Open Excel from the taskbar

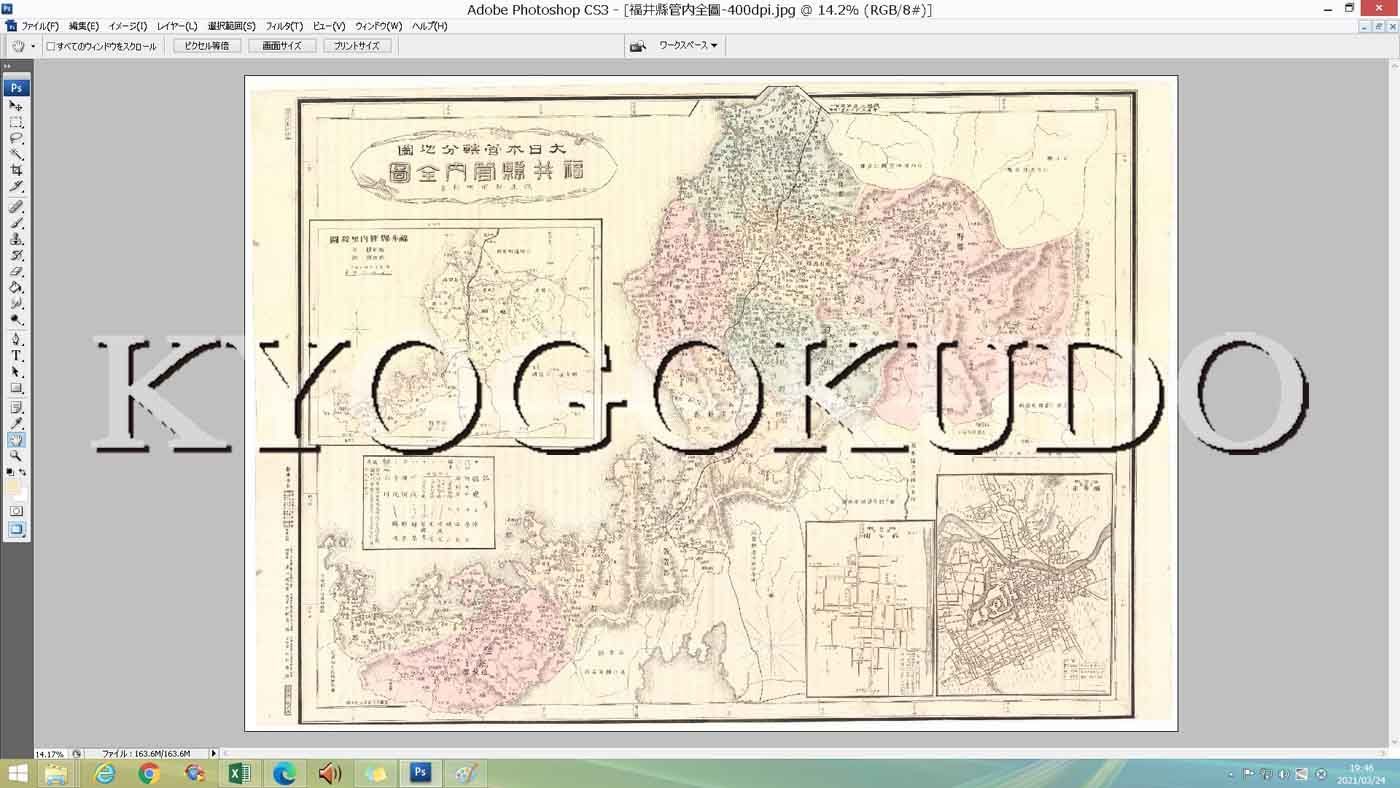click(239, 773)
